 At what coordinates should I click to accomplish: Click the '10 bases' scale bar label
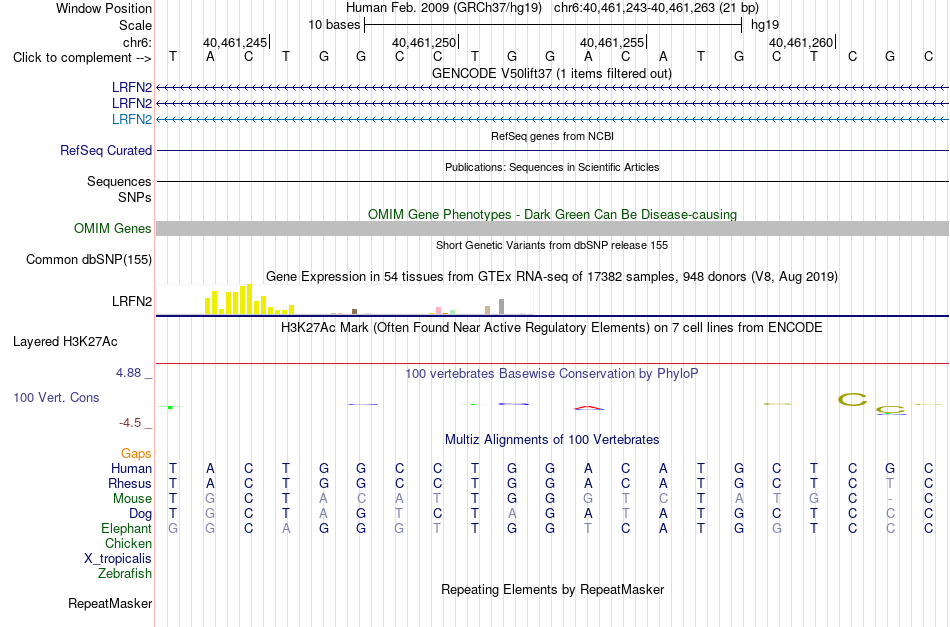coord(334,25)
